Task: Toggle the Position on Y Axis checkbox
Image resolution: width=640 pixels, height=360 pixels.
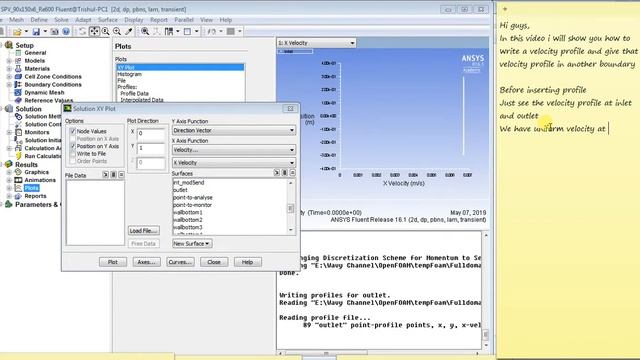Action: [x=73, y=146]
